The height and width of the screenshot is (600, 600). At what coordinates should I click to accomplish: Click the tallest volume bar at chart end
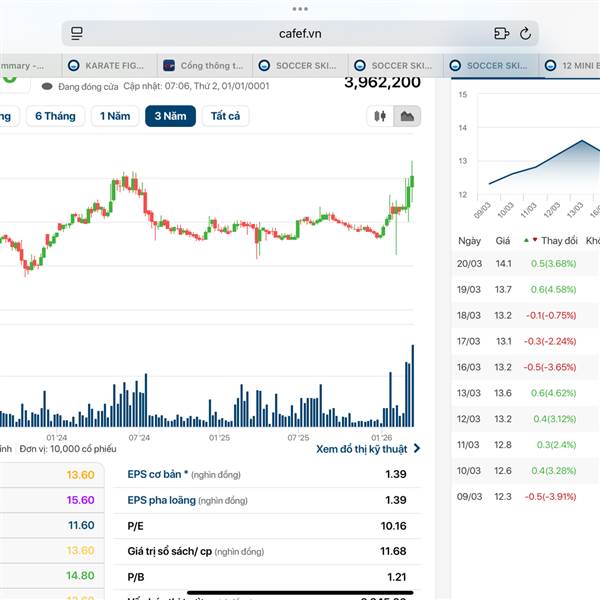(412, 386)
